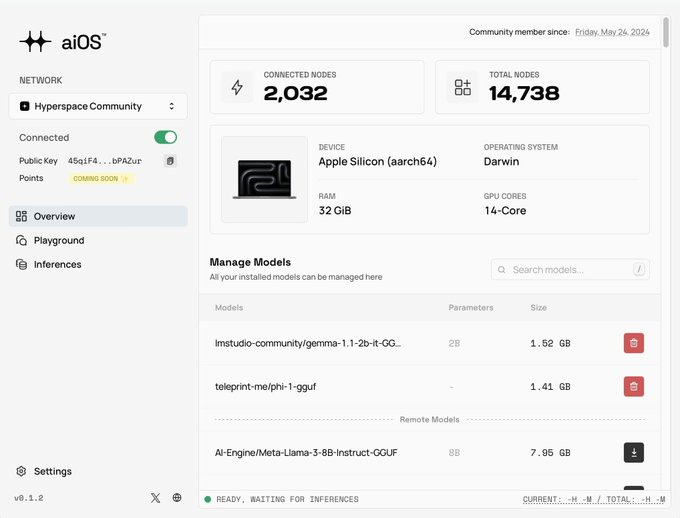Click the Playground chat icon
The width and height of the screenshot is (680, 518).
coord(21,240)
